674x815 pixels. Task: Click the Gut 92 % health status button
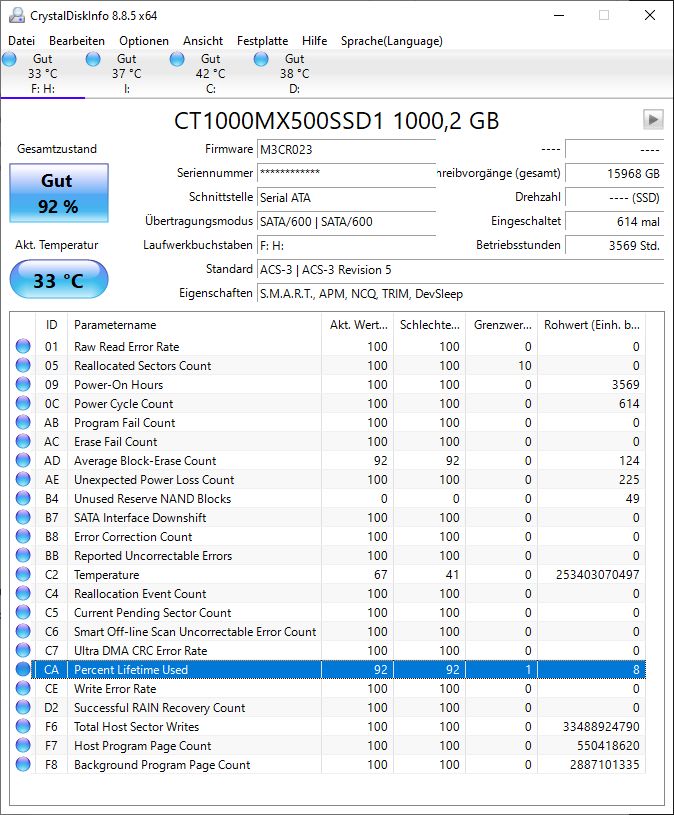tap(59, 193)
